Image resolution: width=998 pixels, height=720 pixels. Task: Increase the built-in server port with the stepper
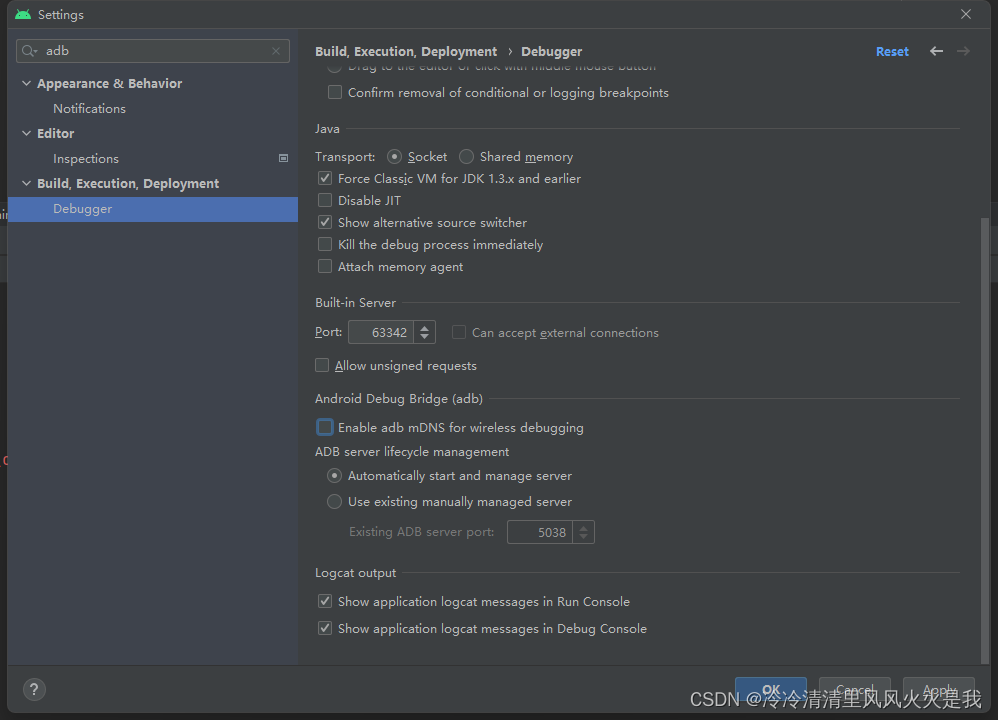426,327
